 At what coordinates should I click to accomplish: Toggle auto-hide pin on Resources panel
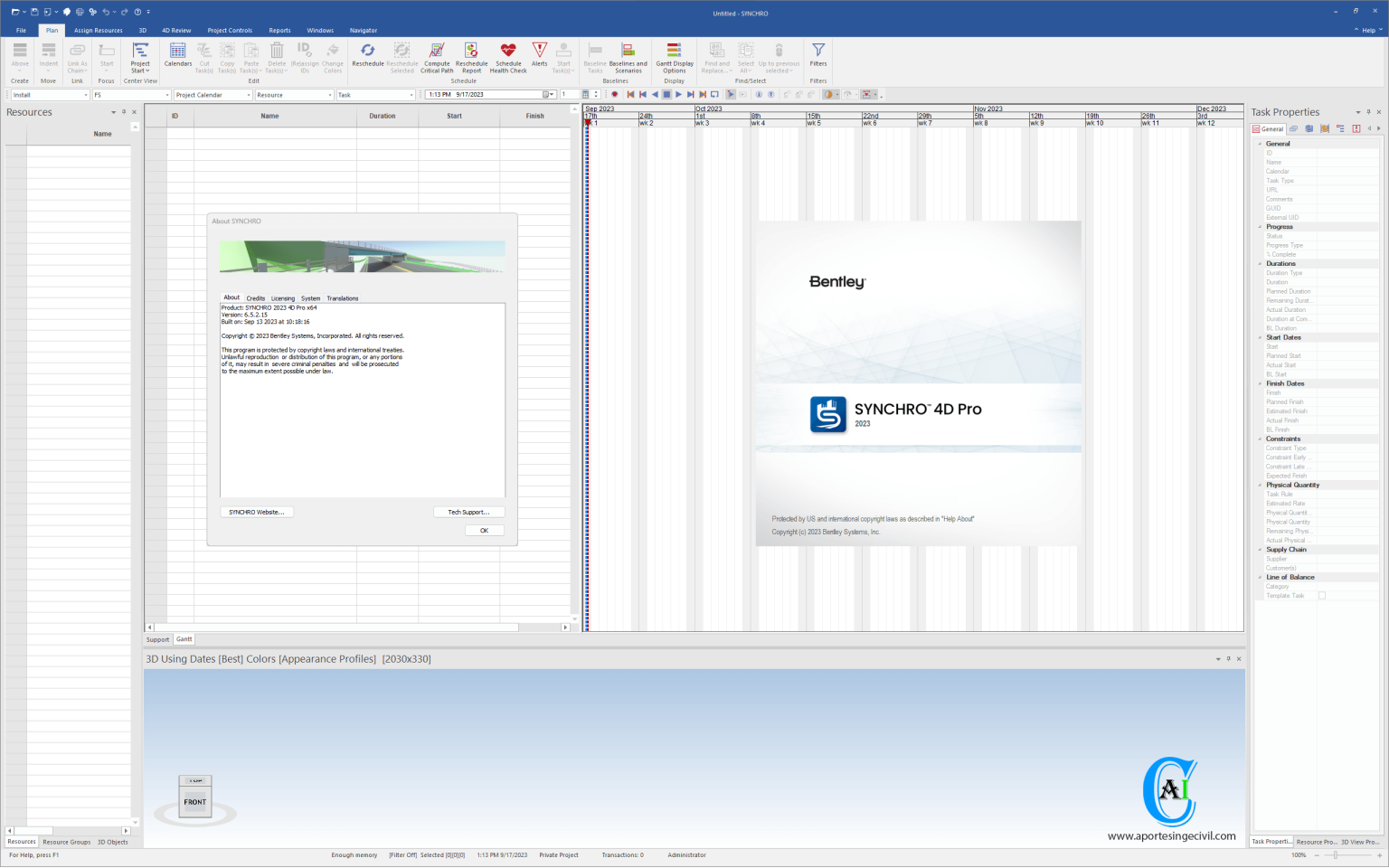(x=124, y=111)
